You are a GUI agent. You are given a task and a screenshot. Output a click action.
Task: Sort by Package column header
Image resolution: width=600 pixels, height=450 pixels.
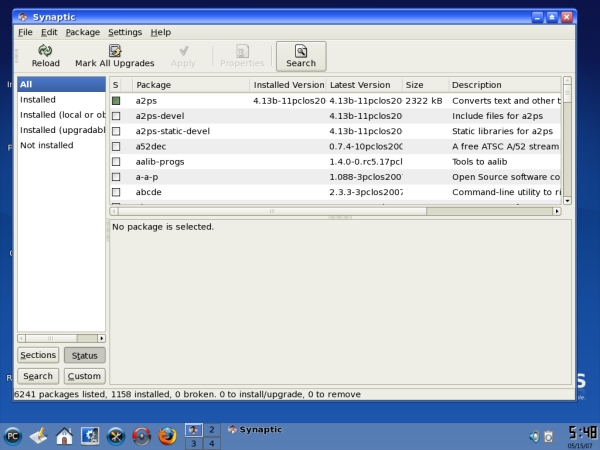pyautogui.click(x=191, y=85)
